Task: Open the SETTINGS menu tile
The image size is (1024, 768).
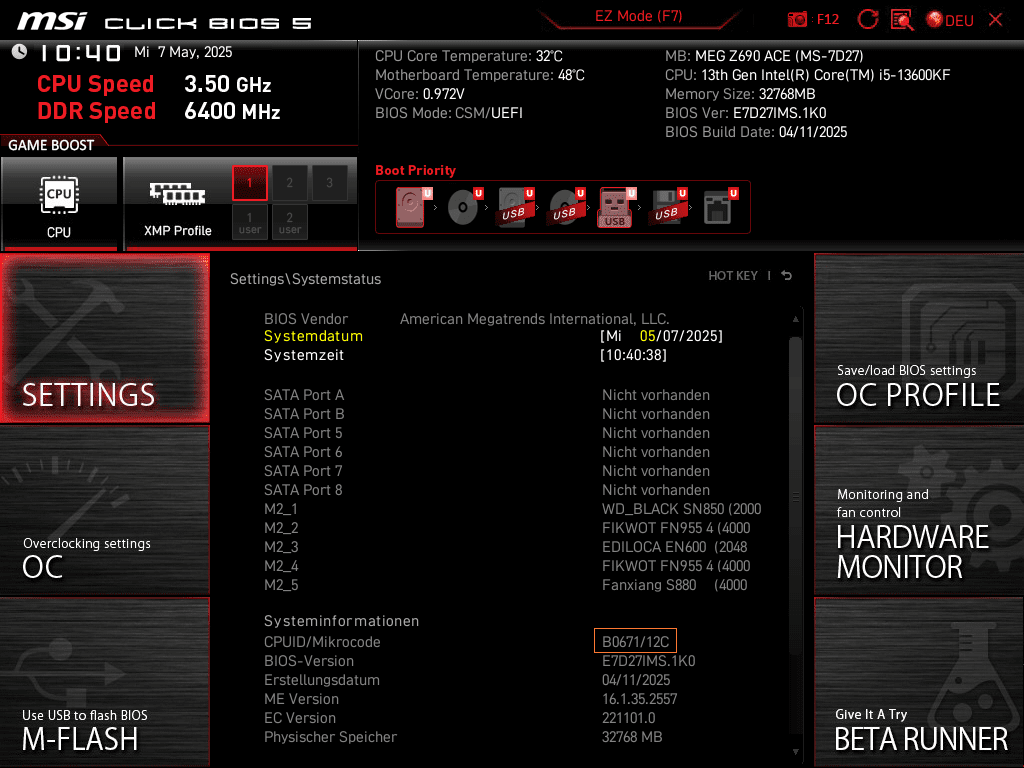Action: pyautogui.click(x=104, y=338)
